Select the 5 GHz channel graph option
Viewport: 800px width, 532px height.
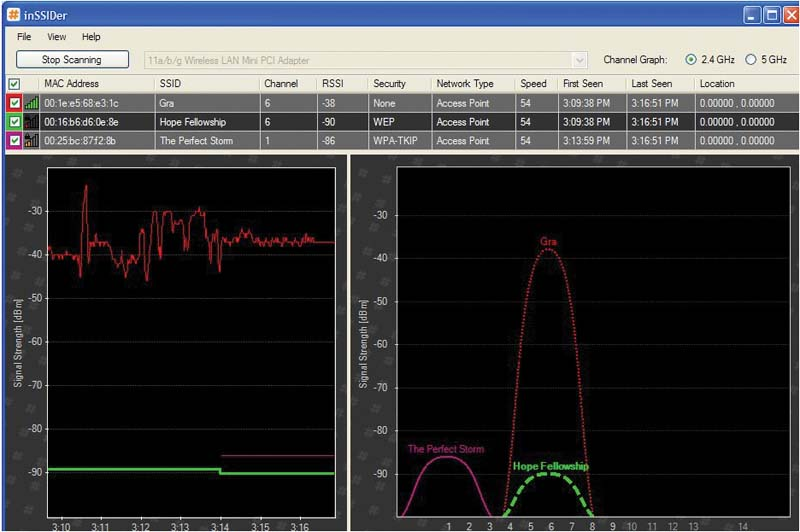(751, 60)
